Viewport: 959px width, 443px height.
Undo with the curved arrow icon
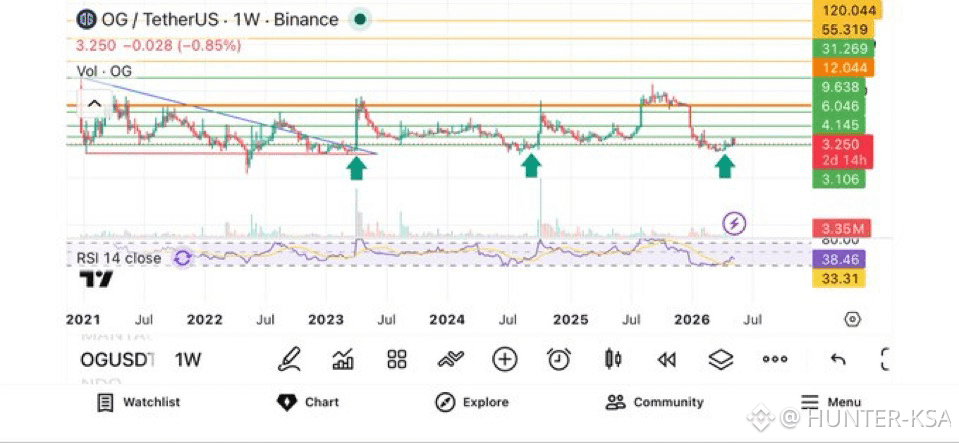click(838, 359)
